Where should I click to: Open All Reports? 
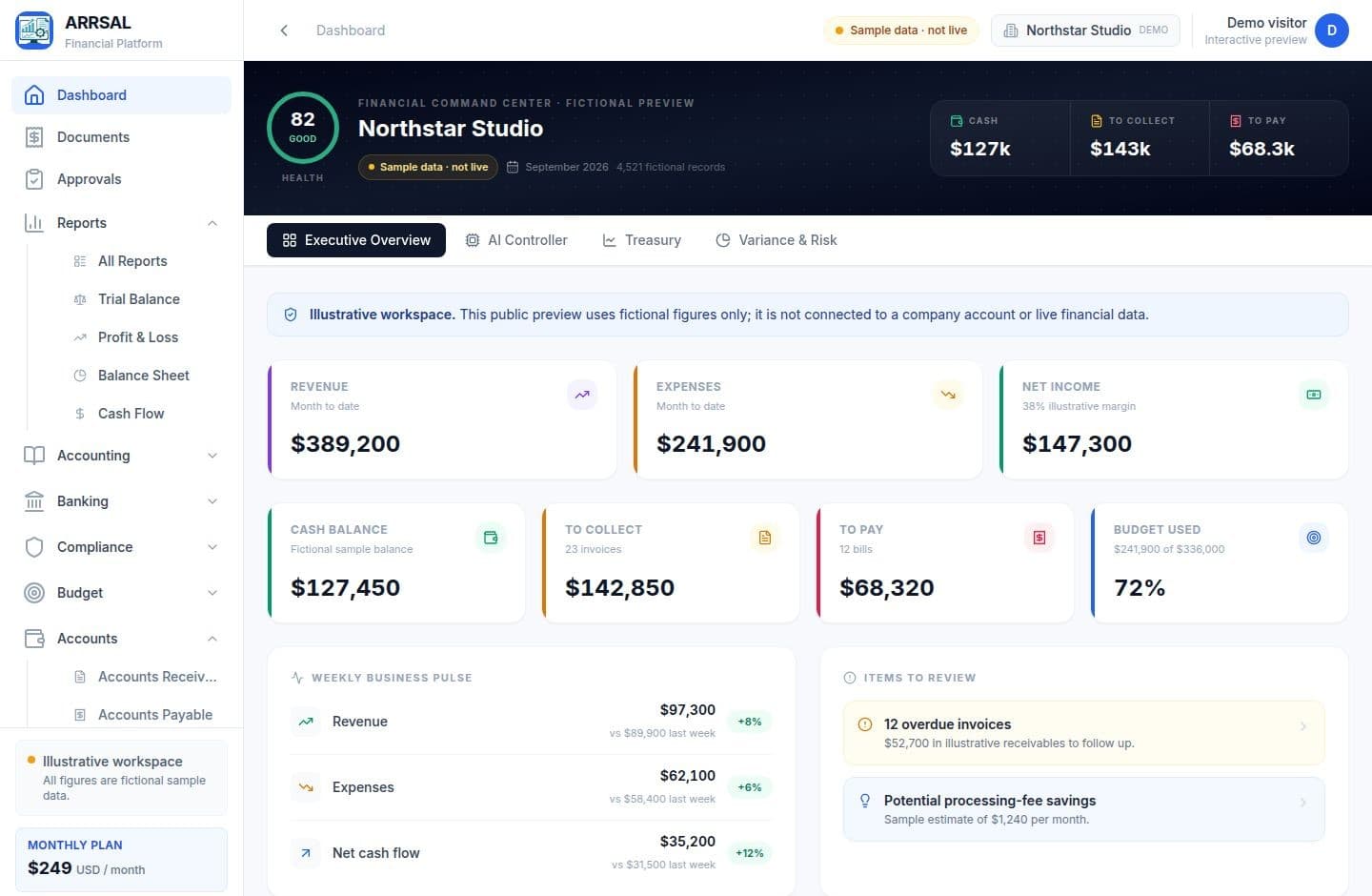[x=131, y=261]
